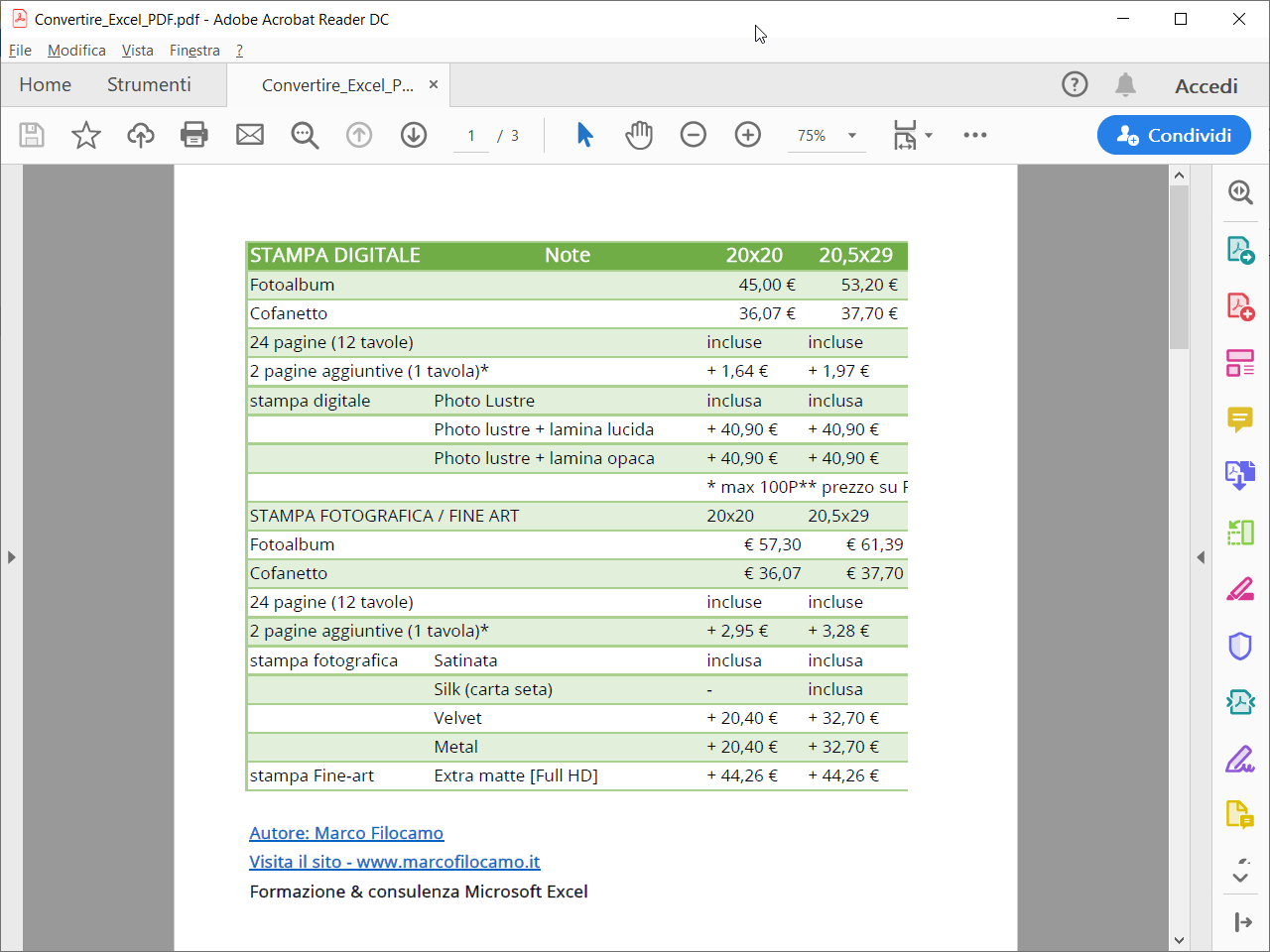1270x952 pixels.
Task: Switch to the Strumenti tab
Action: pyautogui.click(x=149, y=85)
